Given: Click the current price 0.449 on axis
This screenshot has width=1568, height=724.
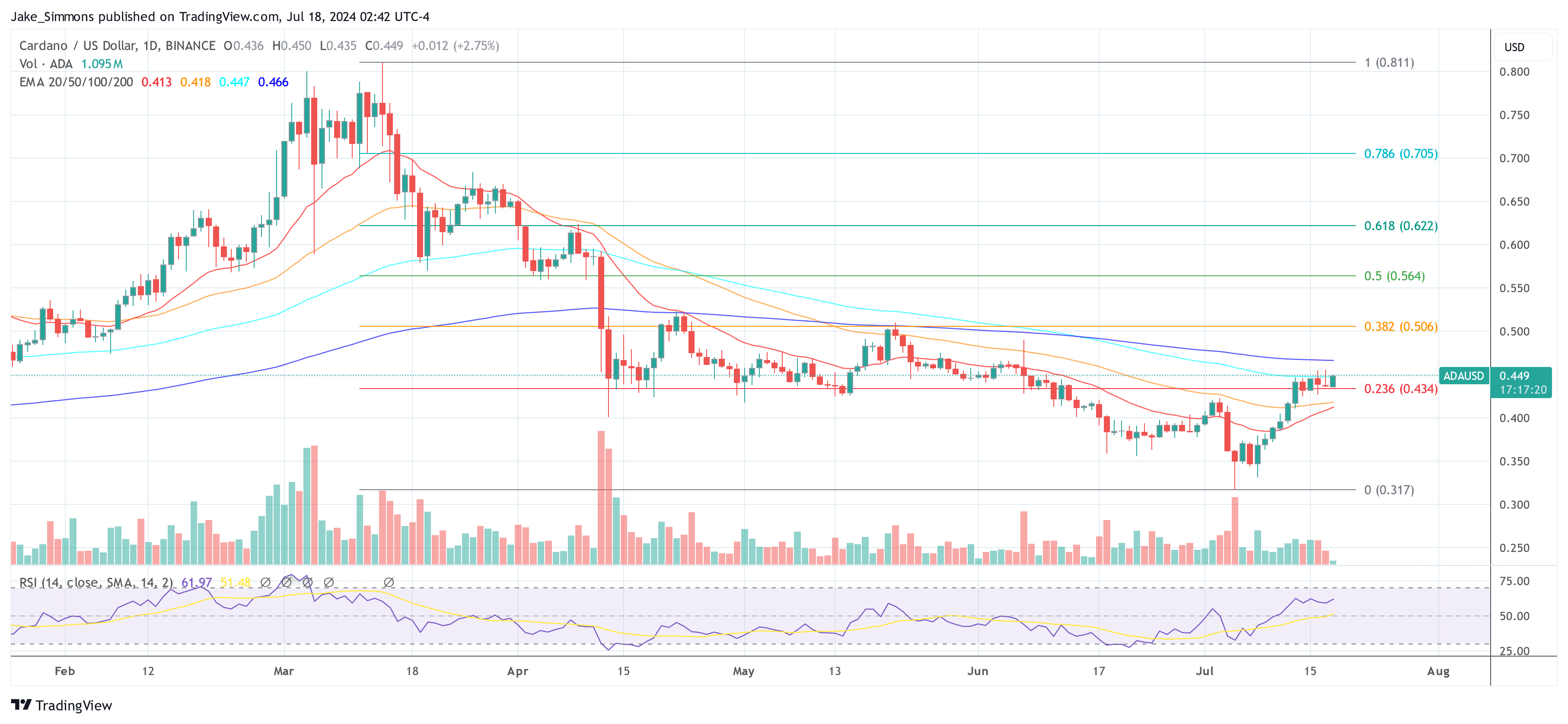Looking at the screenshot, I should tap(1514, 376).
